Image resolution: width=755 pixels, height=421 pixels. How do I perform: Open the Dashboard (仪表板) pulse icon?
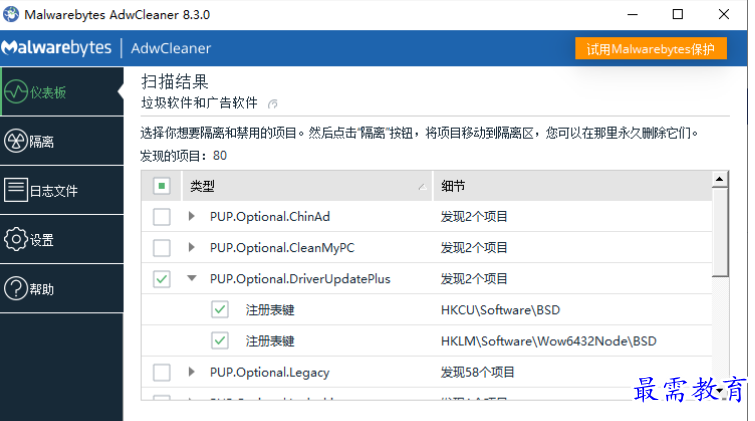point(16,92)
